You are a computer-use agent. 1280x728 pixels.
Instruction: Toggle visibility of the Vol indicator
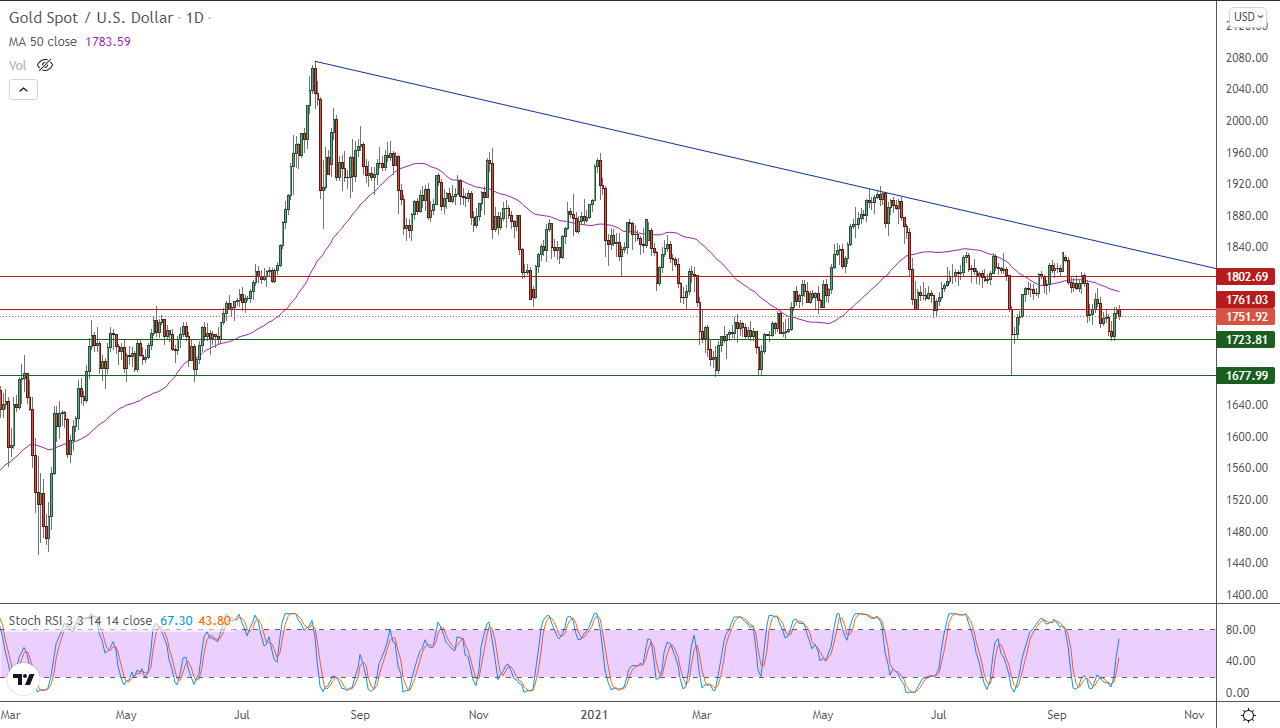[x=44, y=65]
